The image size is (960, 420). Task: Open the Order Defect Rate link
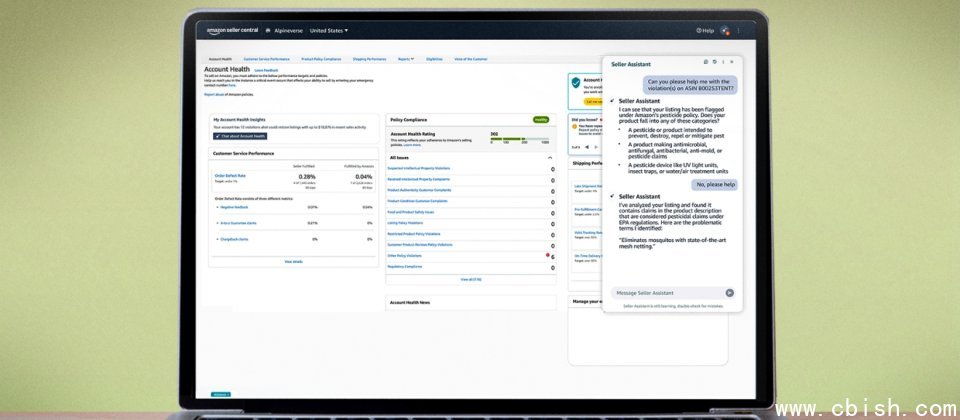click(230, 176)
